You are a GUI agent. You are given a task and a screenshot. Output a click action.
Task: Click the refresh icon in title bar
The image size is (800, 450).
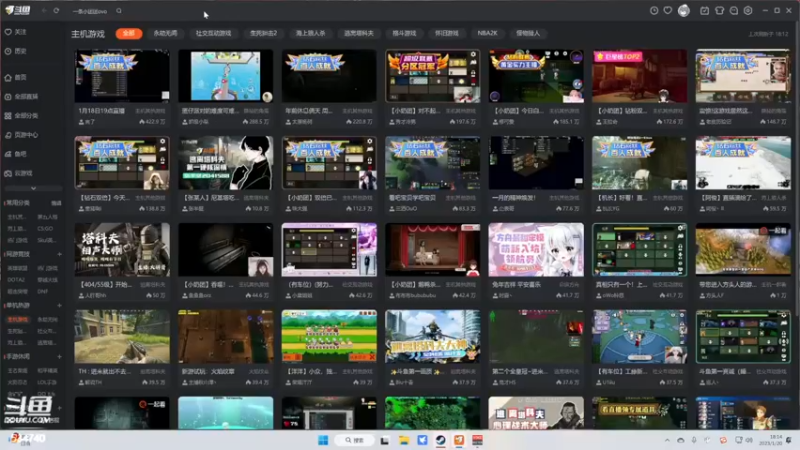(56, 11)
